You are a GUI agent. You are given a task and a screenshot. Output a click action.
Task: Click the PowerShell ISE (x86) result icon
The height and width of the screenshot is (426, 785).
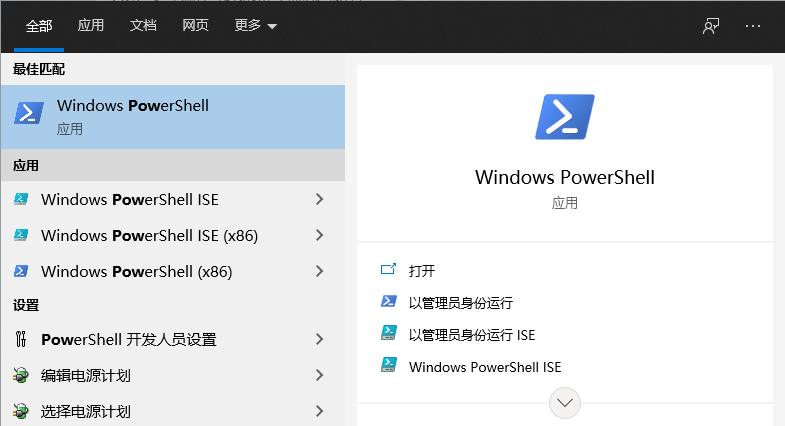click(x=21, y=235)
